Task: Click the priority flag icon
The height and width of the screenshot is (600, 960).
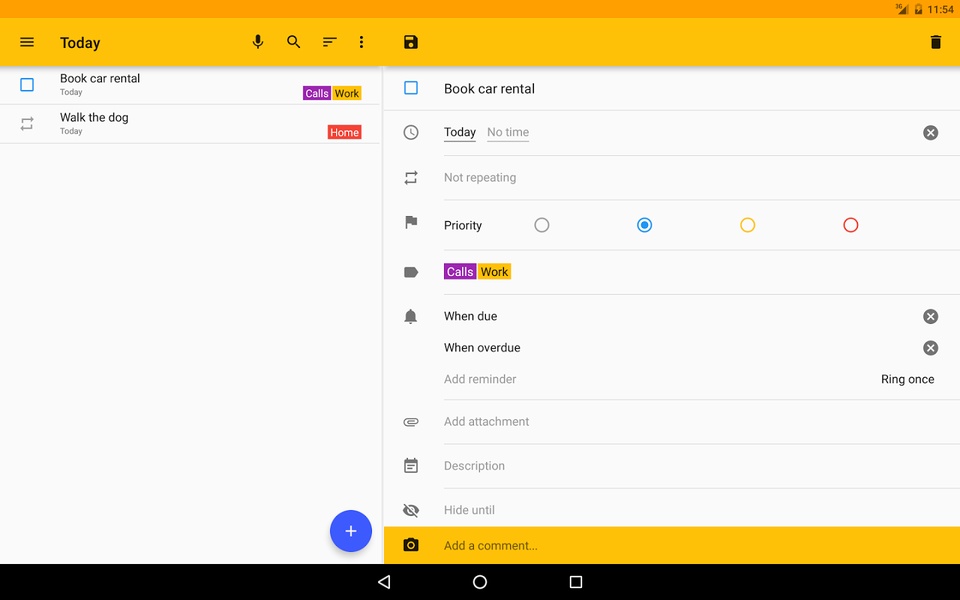Action: 411,222
